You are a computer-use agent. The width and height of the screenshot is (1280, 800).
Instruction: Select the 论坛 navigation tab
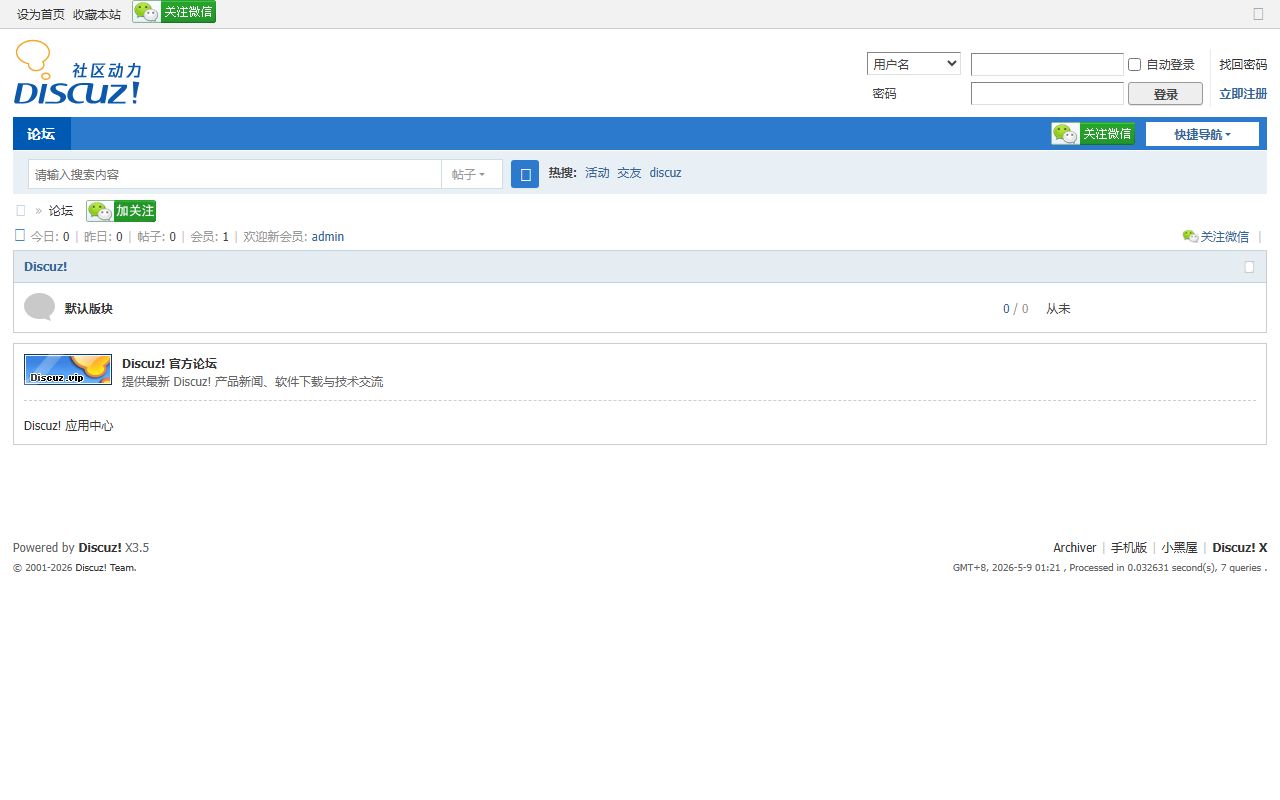tap(41, 134)
